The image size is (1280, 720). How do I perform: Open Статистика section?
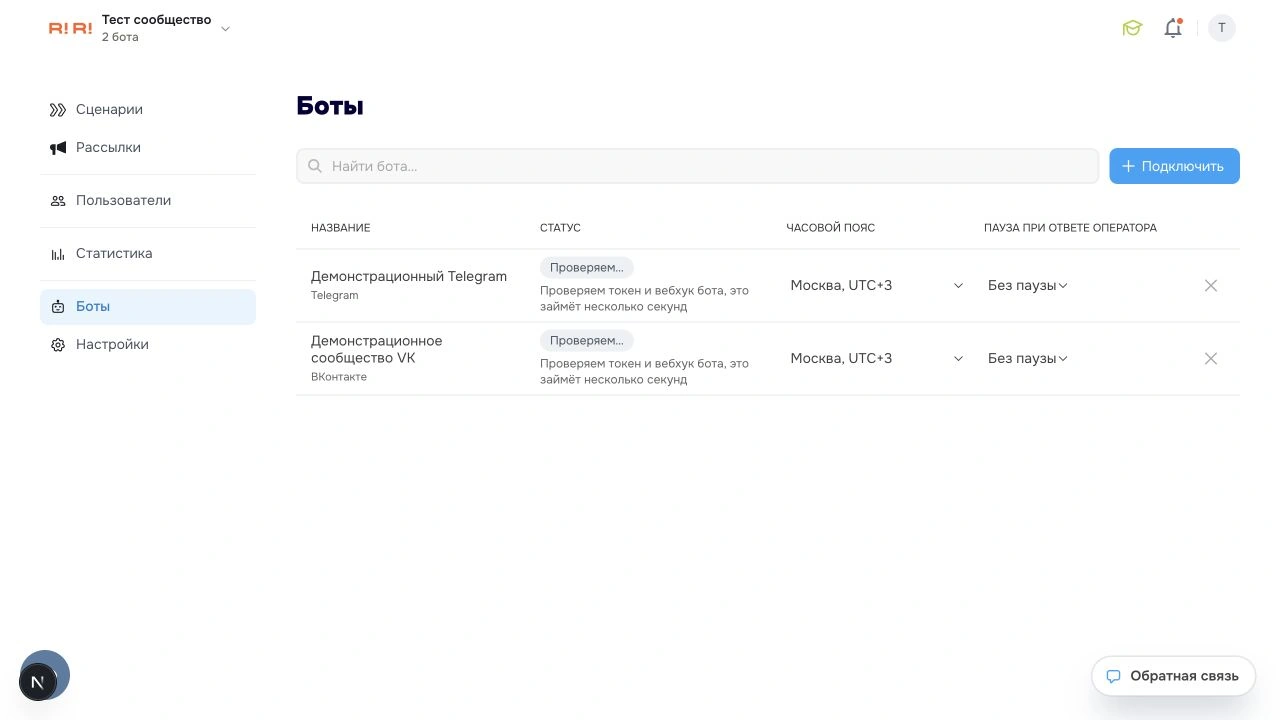point(148,254)
